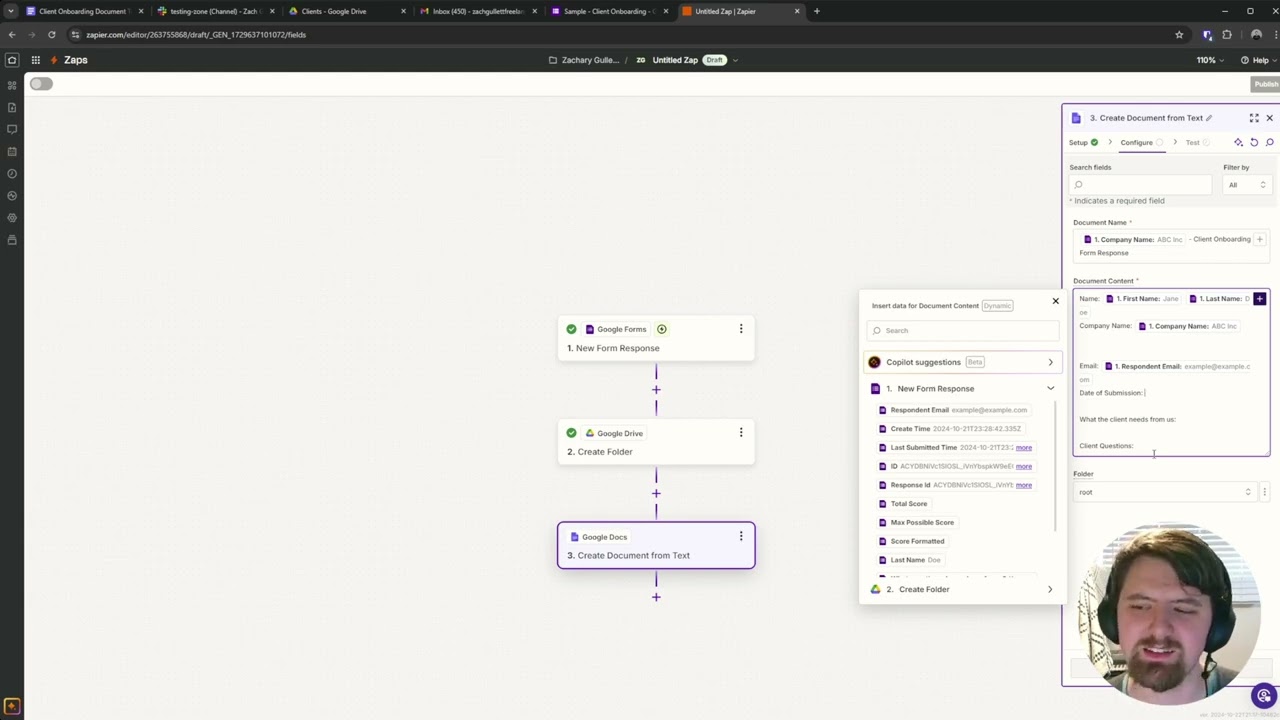The width and height of the screenshot is (1280, 720).
Task: Click the search icon in panel toolbar
Action: [x=1270, y=142]
